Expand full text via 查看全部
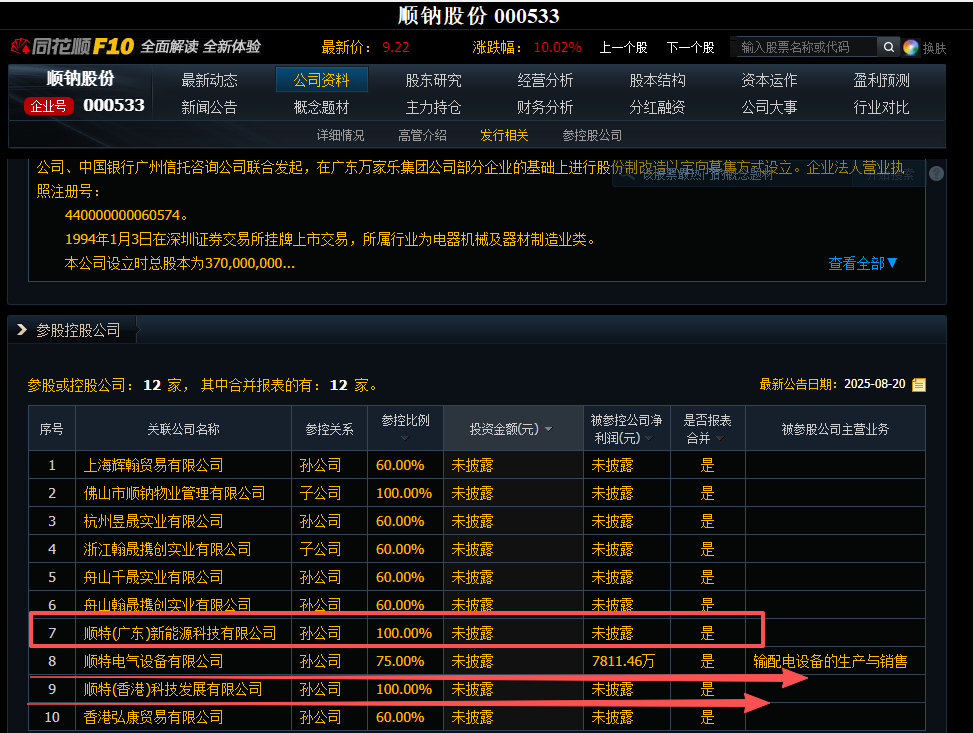The width and height of the screenshot is (973, 733). [863, 263]
